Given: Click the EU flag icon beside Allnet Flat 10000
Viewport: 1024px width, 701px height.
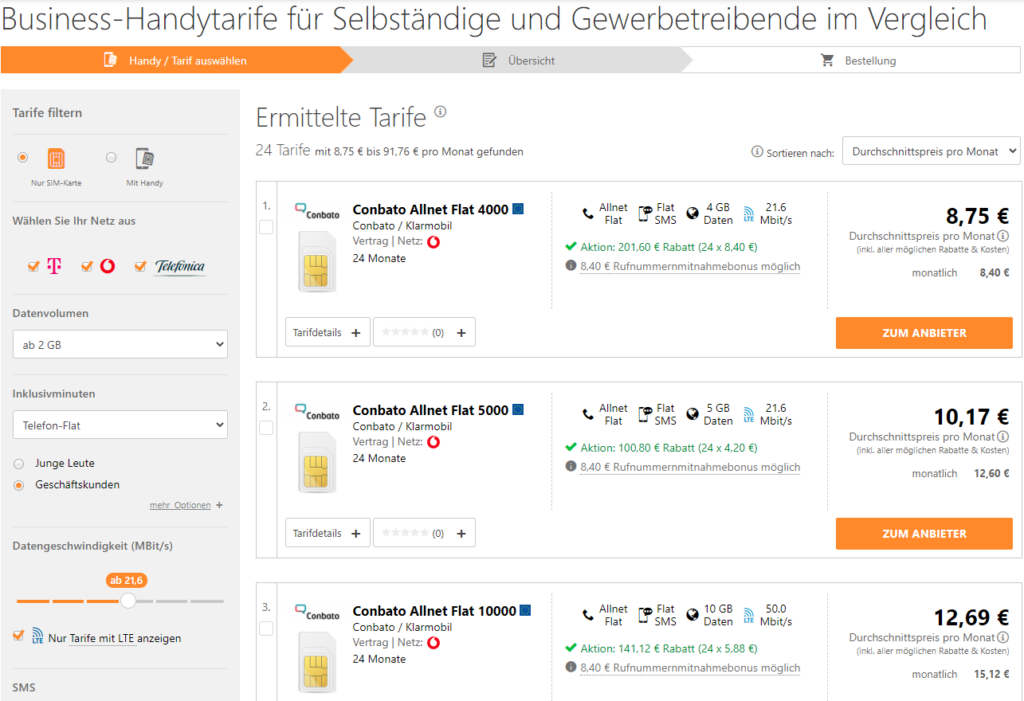Looking at the screenshot, I should tap(525, 610).
